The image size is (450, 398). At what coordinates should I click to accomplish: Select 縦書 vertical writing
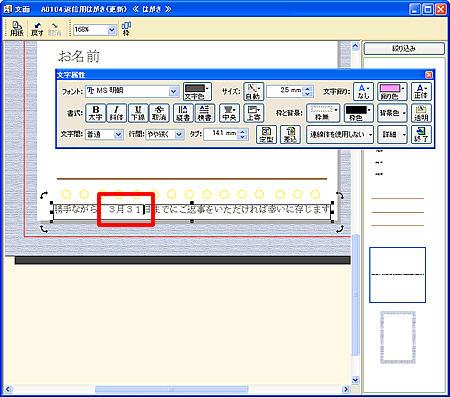point(183,113)
